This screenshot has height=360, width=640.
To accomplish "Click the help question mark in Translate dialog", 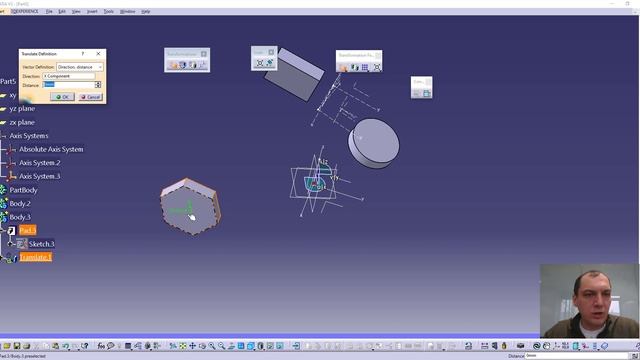I will [x=83, y=53].
